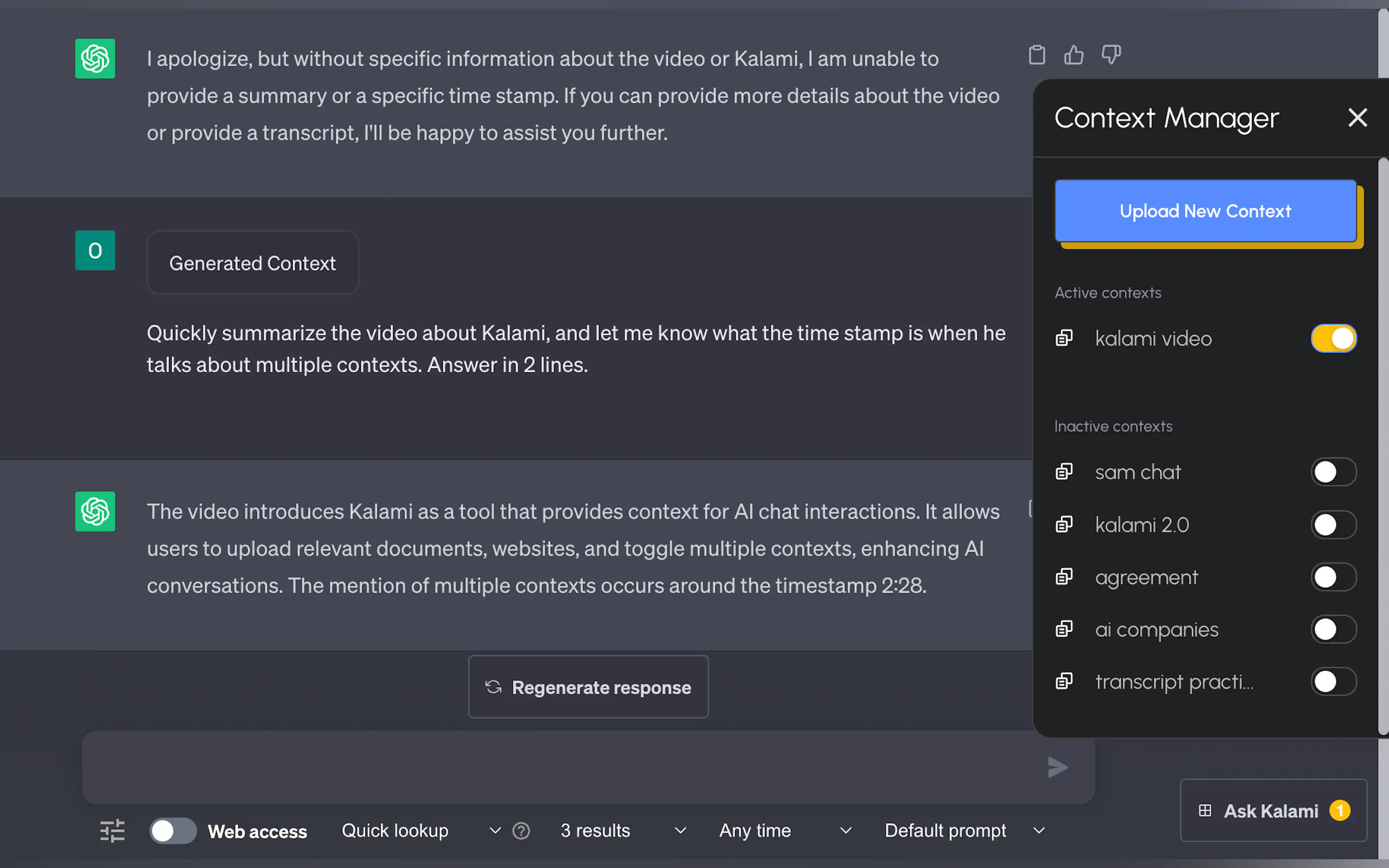Click the thumbs down icon

[1111, 55]
